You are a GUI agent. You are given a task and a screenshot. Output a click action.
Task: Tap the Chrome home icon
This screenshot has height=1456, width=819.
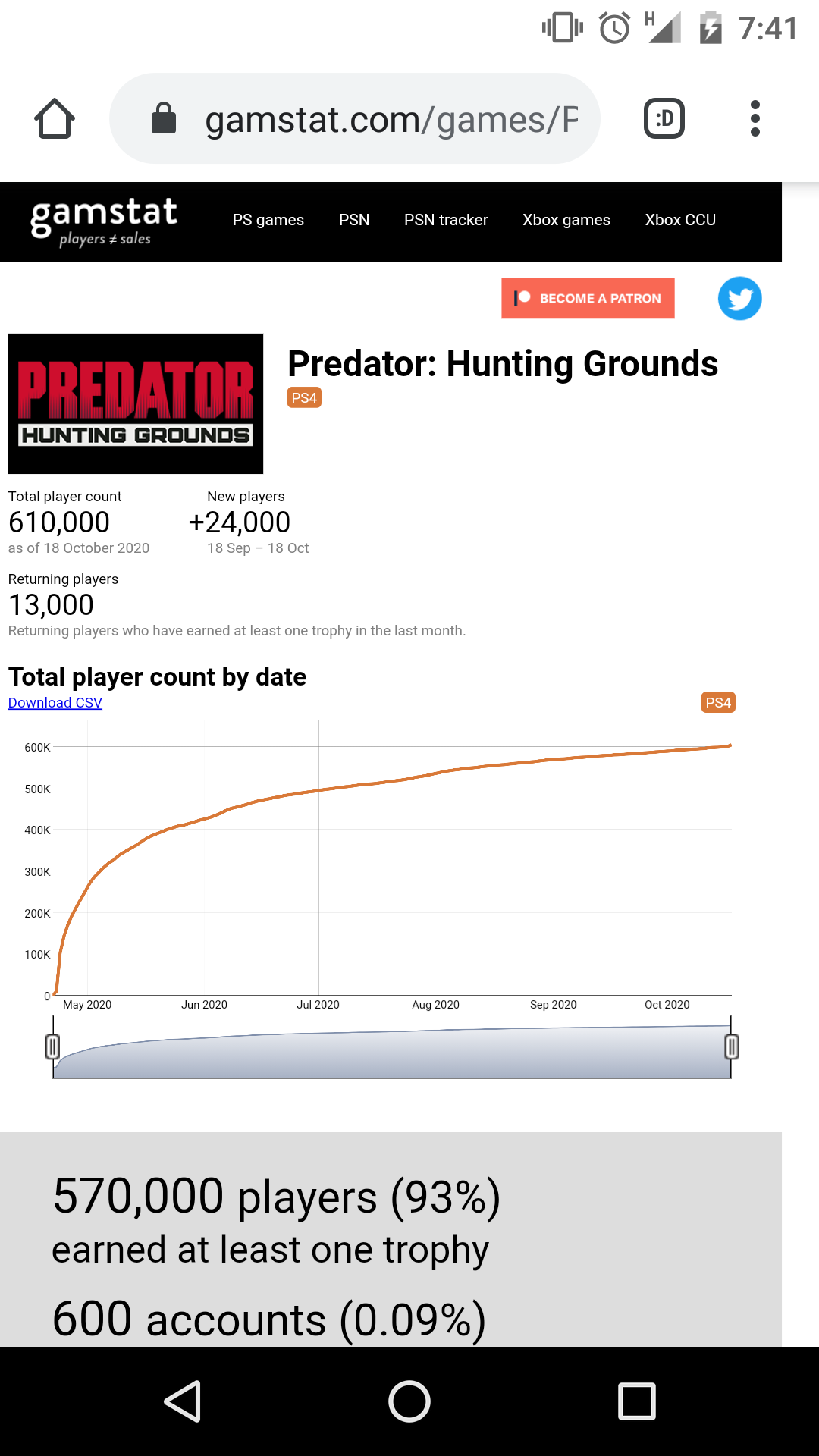(x=55, y=119)
